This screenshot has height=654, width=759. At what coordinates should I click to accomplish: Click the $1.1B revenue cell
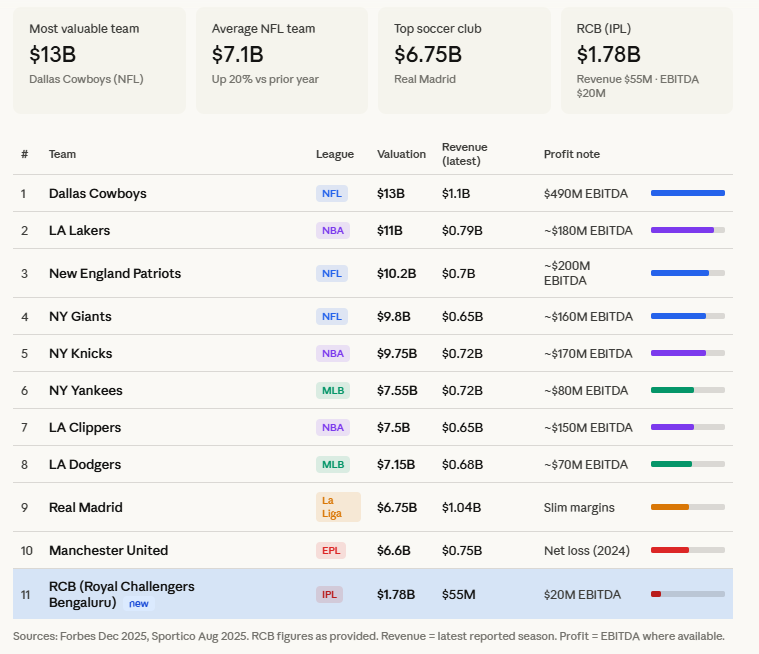coord(456,194)
